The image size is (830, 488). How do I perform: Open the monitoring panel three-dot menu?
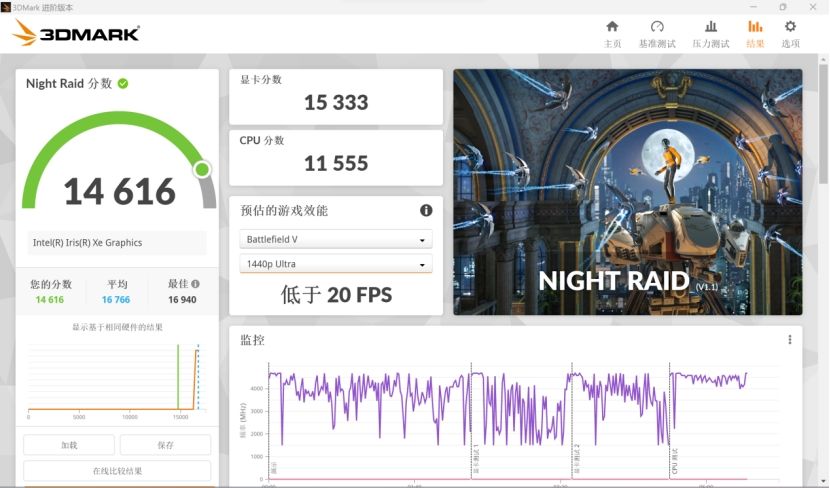coord(790,340)
